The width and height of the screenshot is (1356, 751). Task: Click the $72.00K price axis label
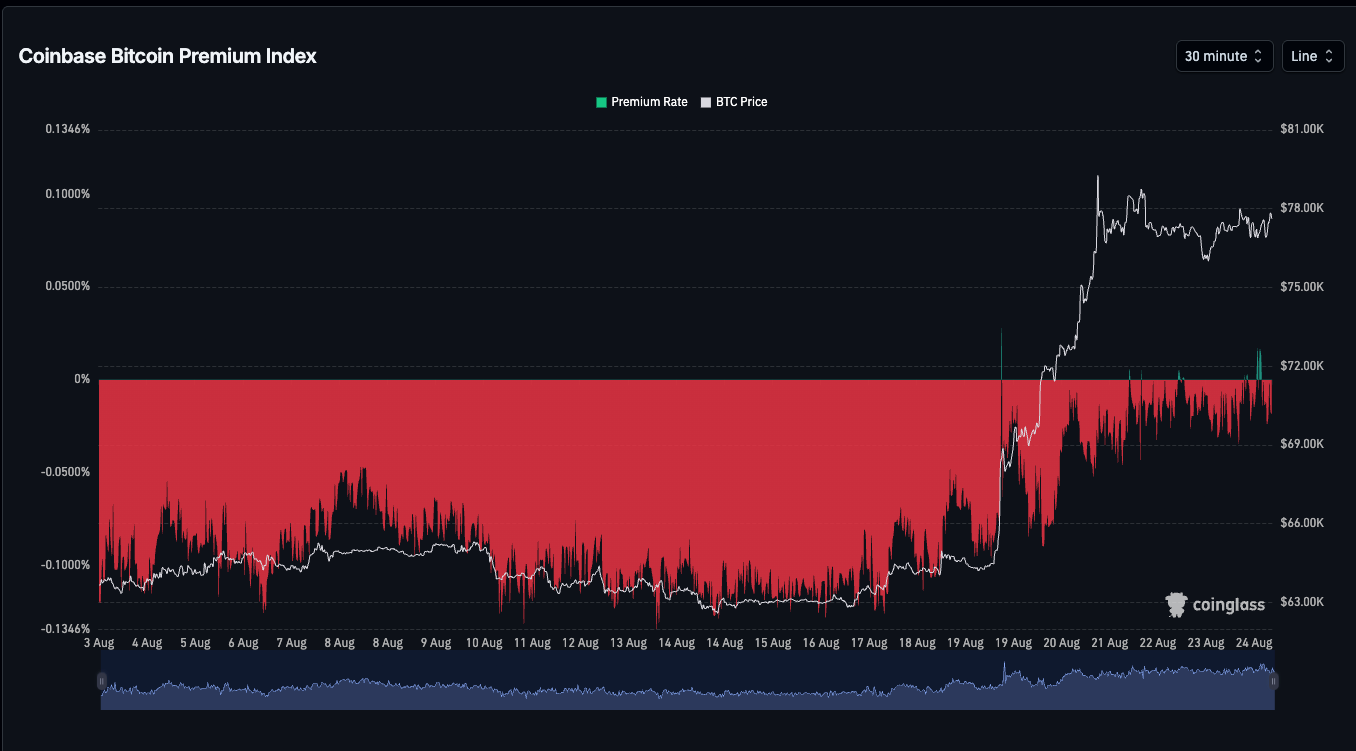[x=1302, y=366]
